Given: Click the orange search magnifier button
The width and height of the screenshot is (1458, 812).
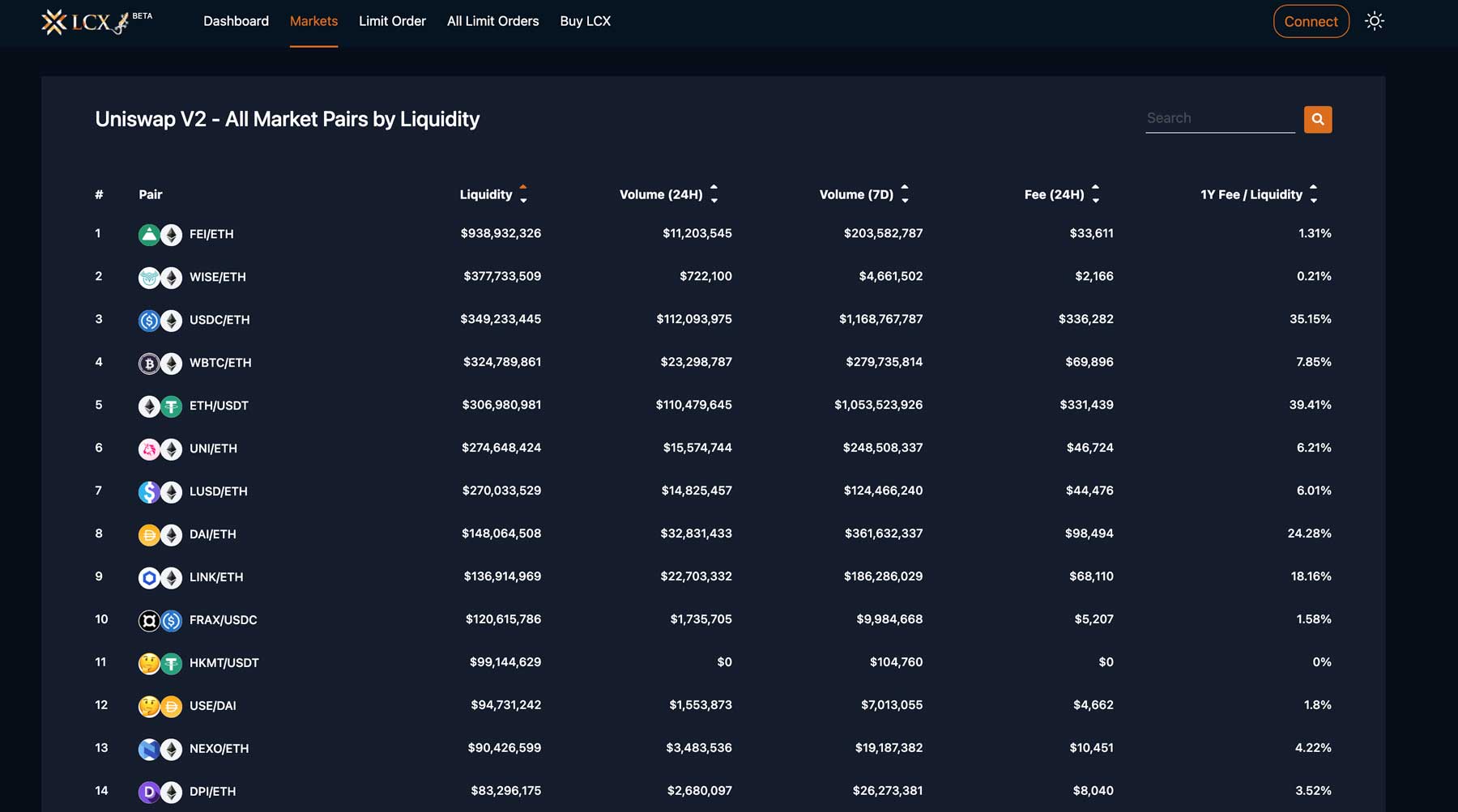Looking at the screenshot, I should coord(1317,120).
